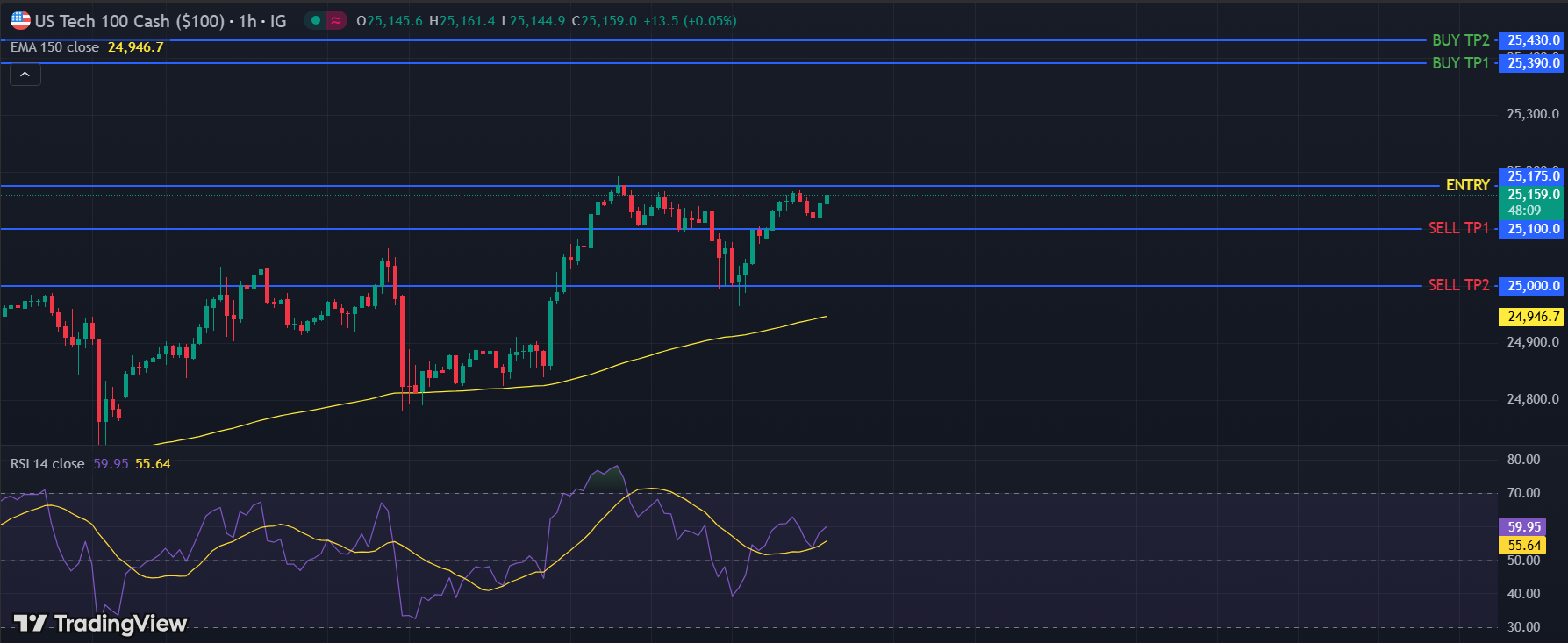Collapse the indicator legend with chevron arrow
1568x643 pixels.
(25, 75)
